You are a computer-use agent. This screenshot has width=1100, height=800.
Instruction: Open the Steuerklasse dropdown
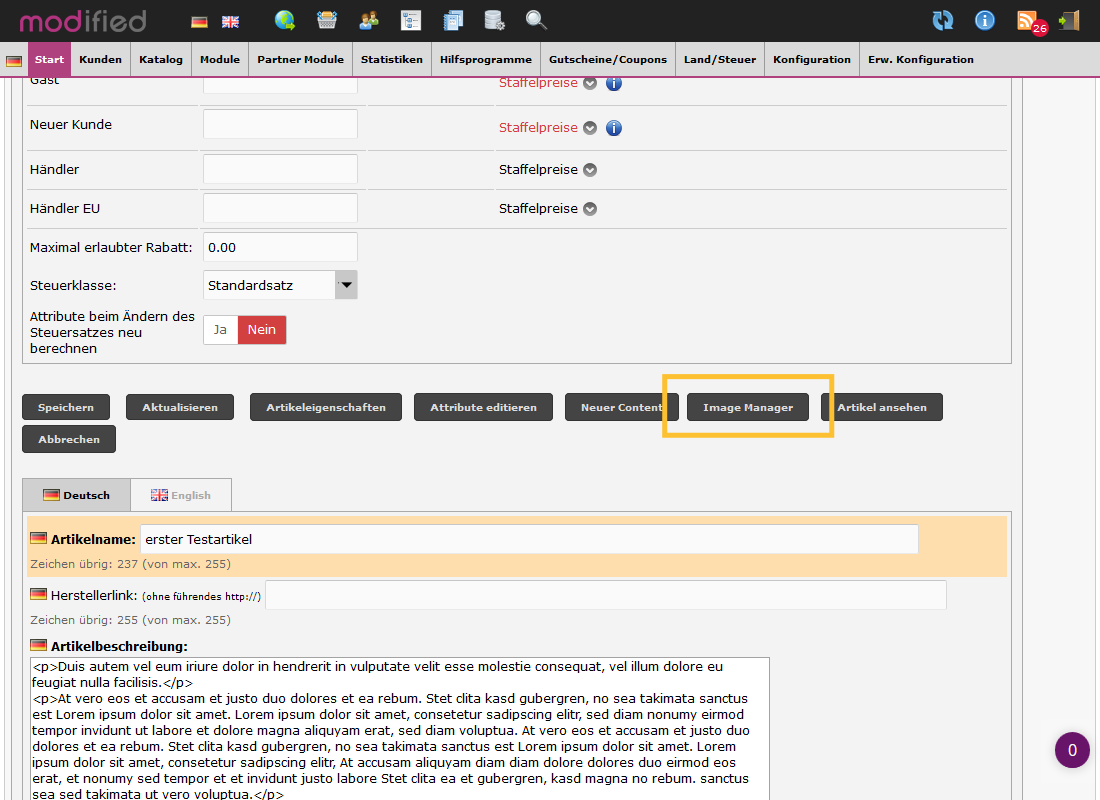point(346,284)
